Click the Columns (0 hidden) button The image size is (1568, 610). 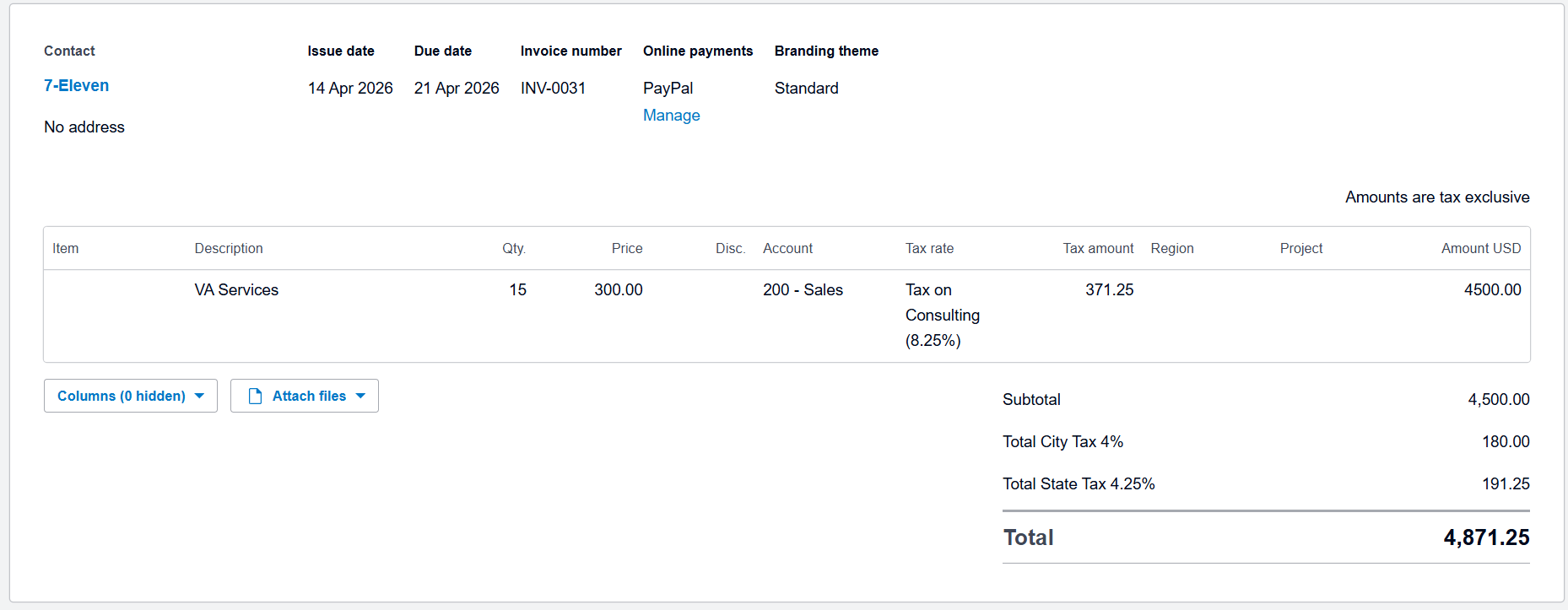(131, 396)
